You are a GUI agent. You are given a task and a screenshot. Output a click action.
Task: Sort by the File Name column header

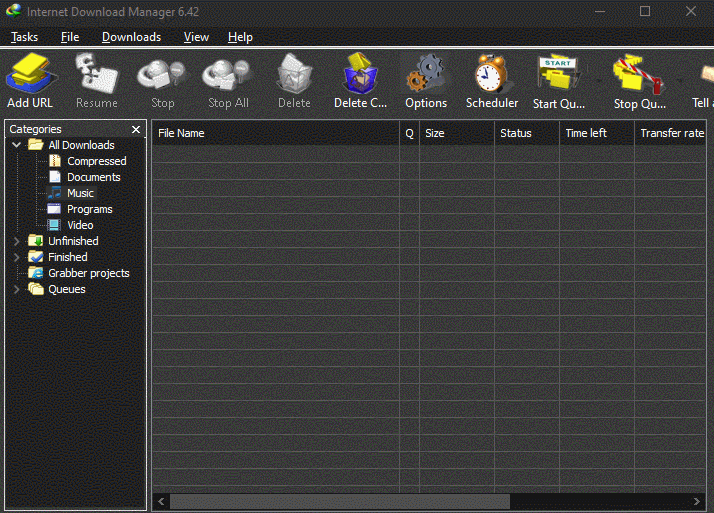(x=275, y=133)
